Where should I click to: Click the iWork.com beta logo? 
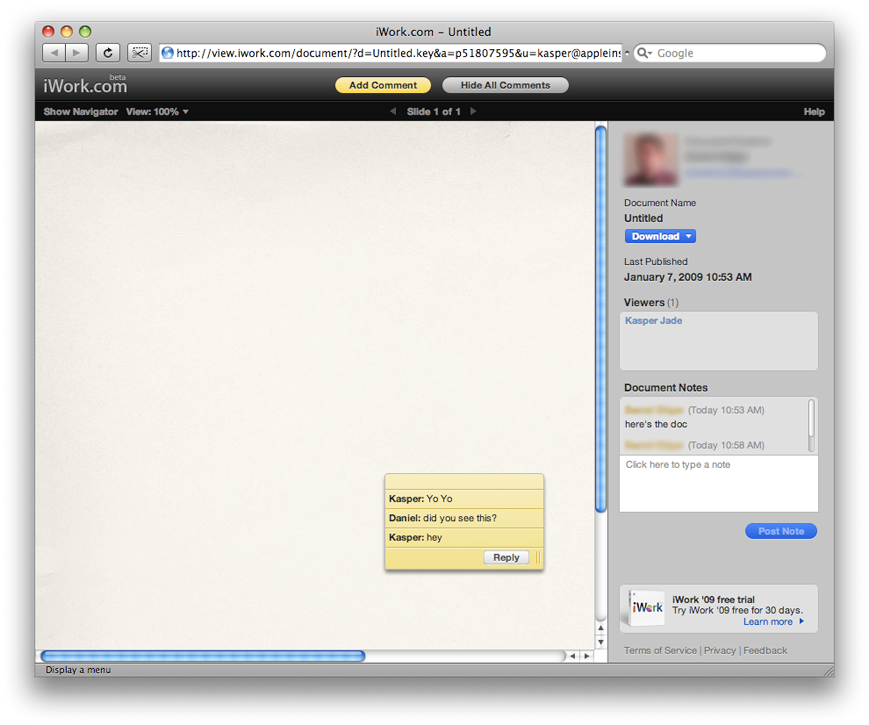[x=85, y=85]
